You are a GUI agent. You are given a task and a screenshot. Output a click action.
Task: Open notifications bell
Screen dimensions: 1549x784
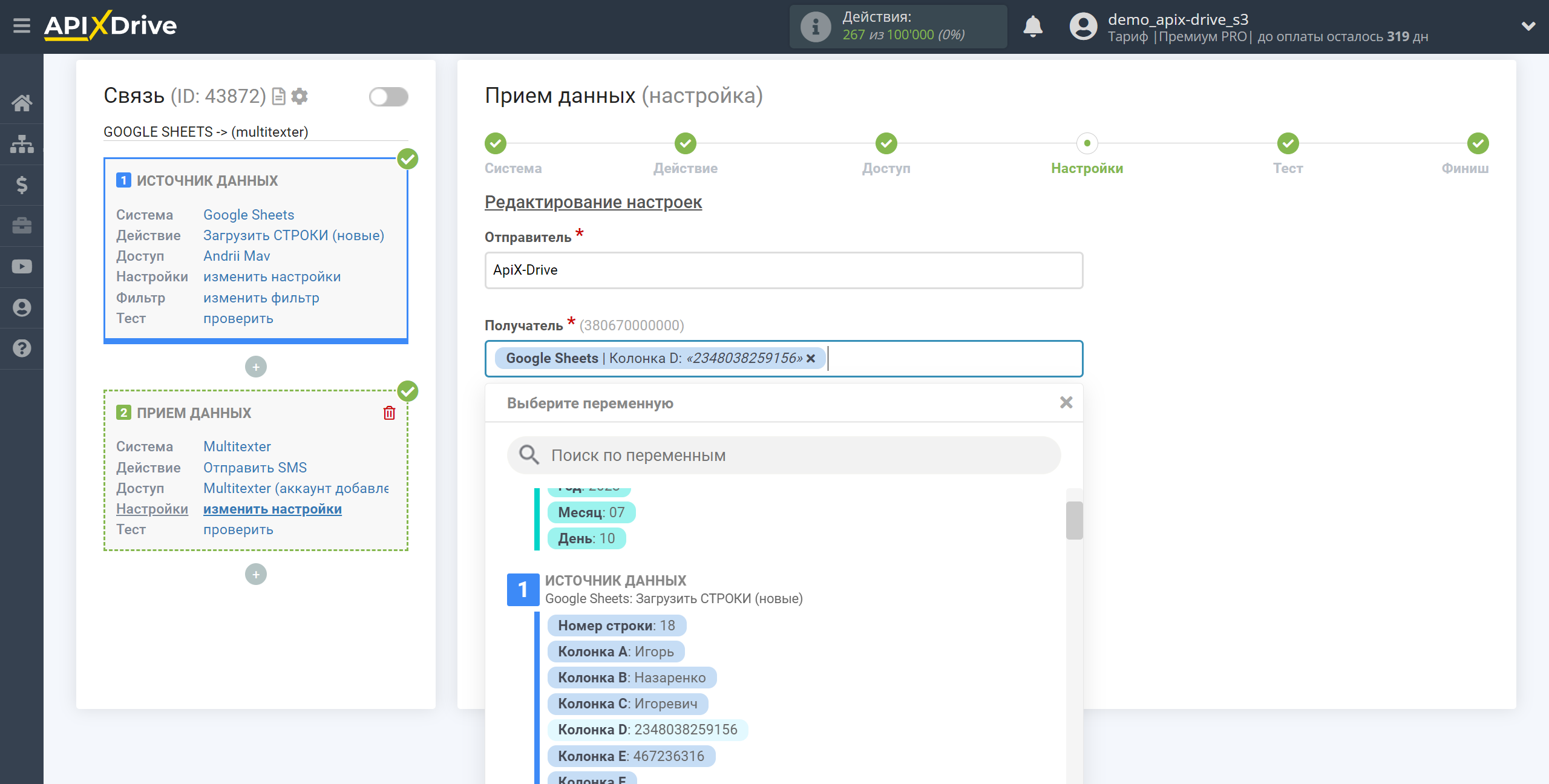point(1033,27)
